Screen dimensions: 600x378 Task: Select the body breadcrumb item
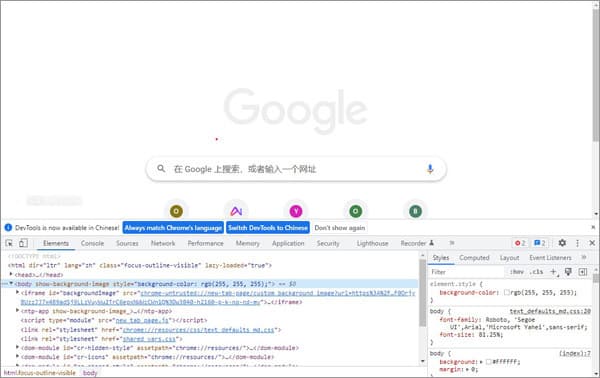[x=90, y=373]
